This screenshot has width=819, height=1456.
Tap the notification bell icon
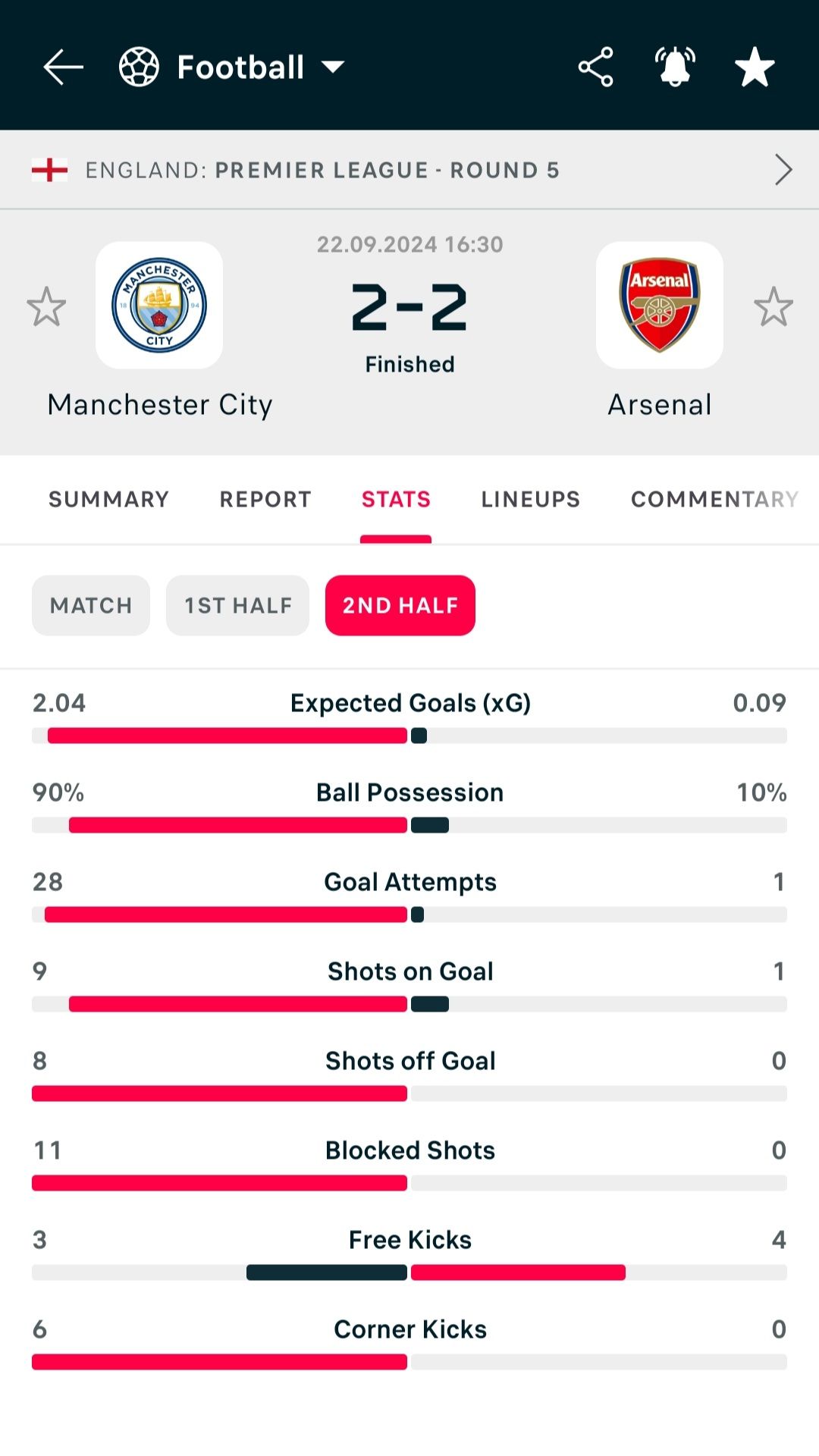point(675,67)
